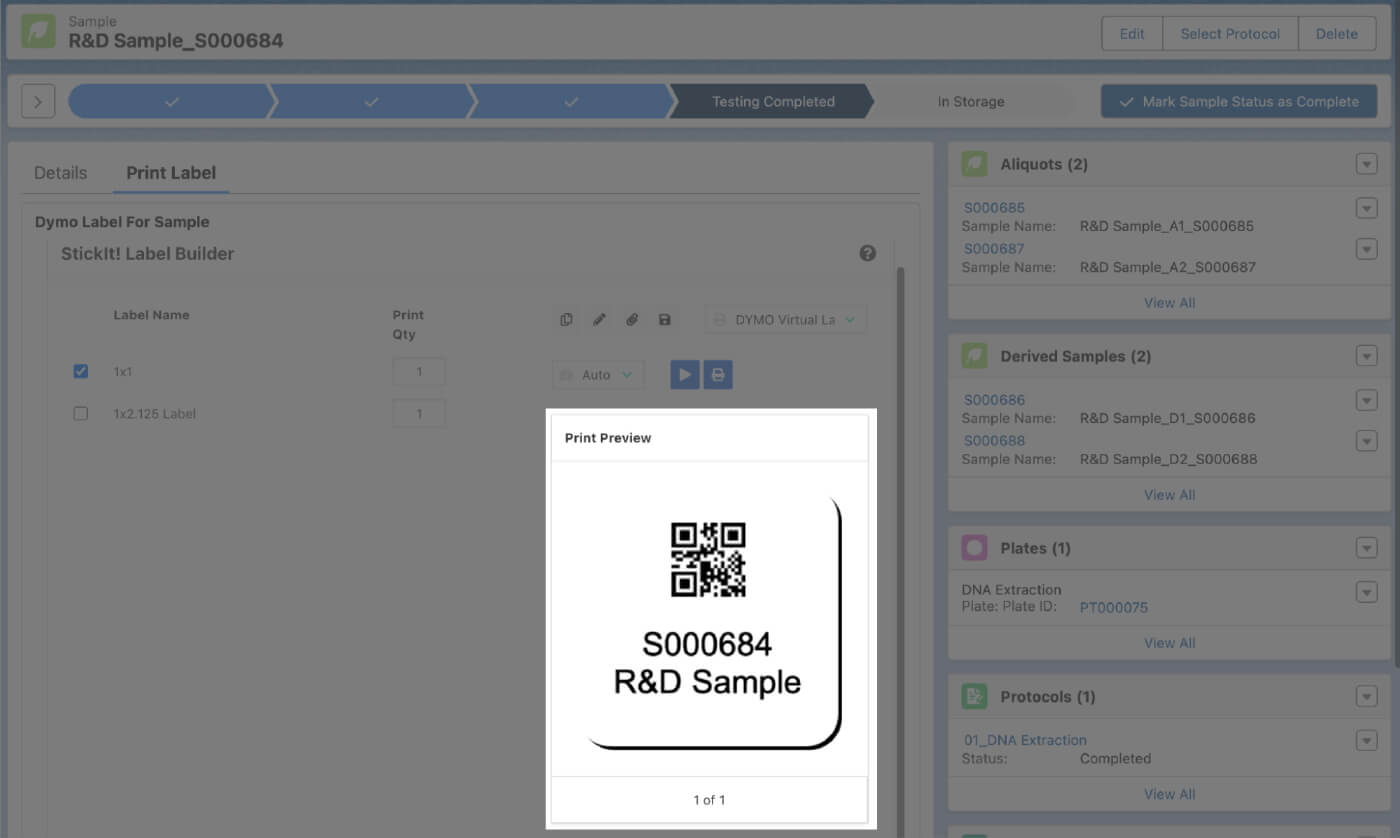
Task: Open S000686 row action dropdown
Action: point(1367,400)
